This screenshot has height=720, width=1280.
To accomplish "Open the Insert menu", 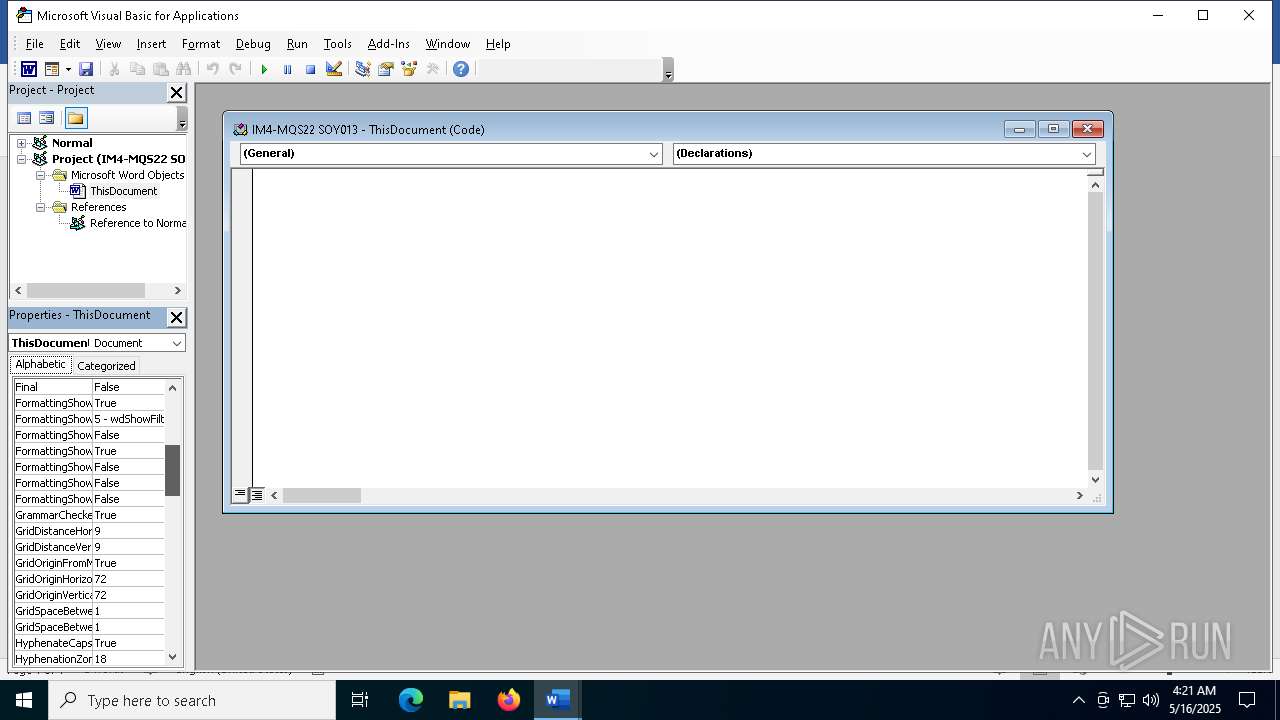I will click(x=151, y=44).
